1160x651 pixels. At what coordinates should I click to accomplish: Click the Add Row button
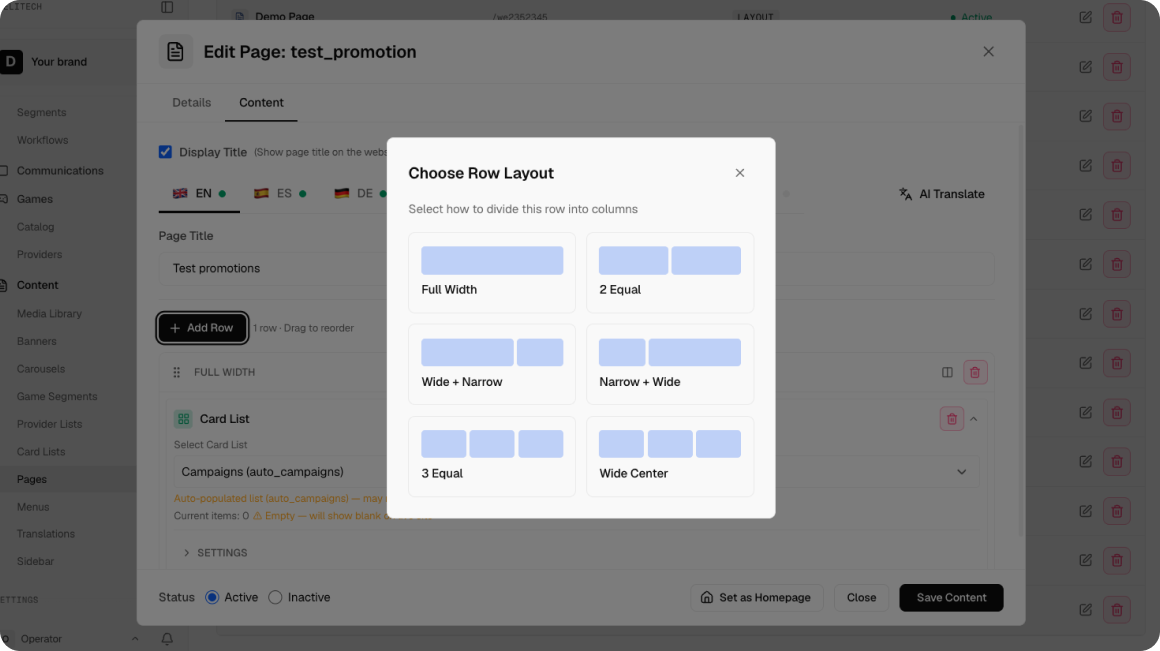click(x=202, y=328)
